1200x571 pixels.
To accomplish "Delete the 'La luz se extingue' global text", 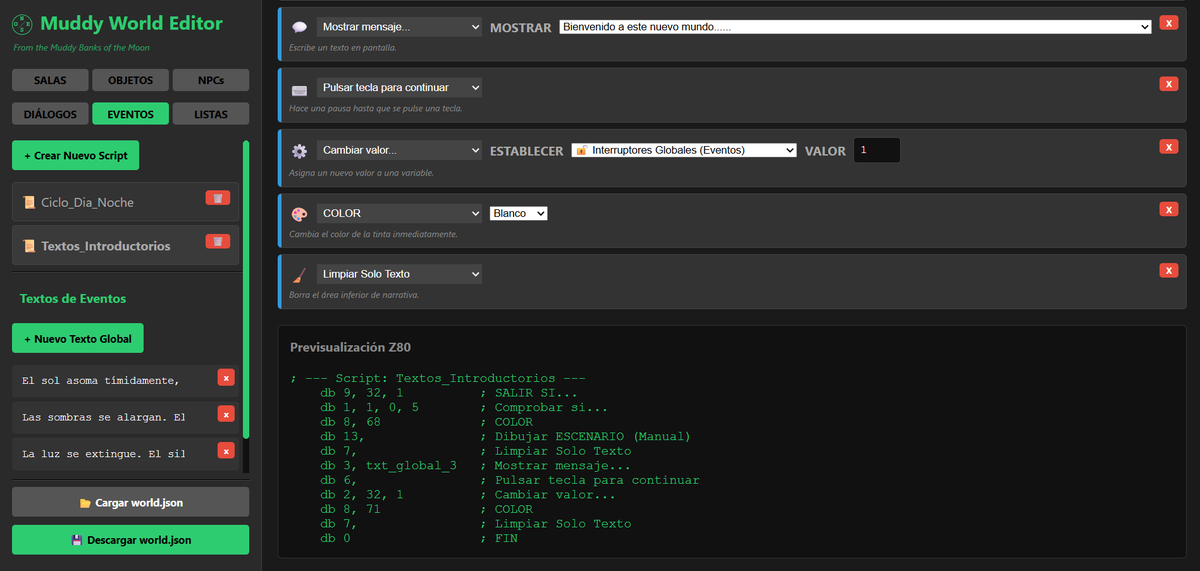I will 226,451.
